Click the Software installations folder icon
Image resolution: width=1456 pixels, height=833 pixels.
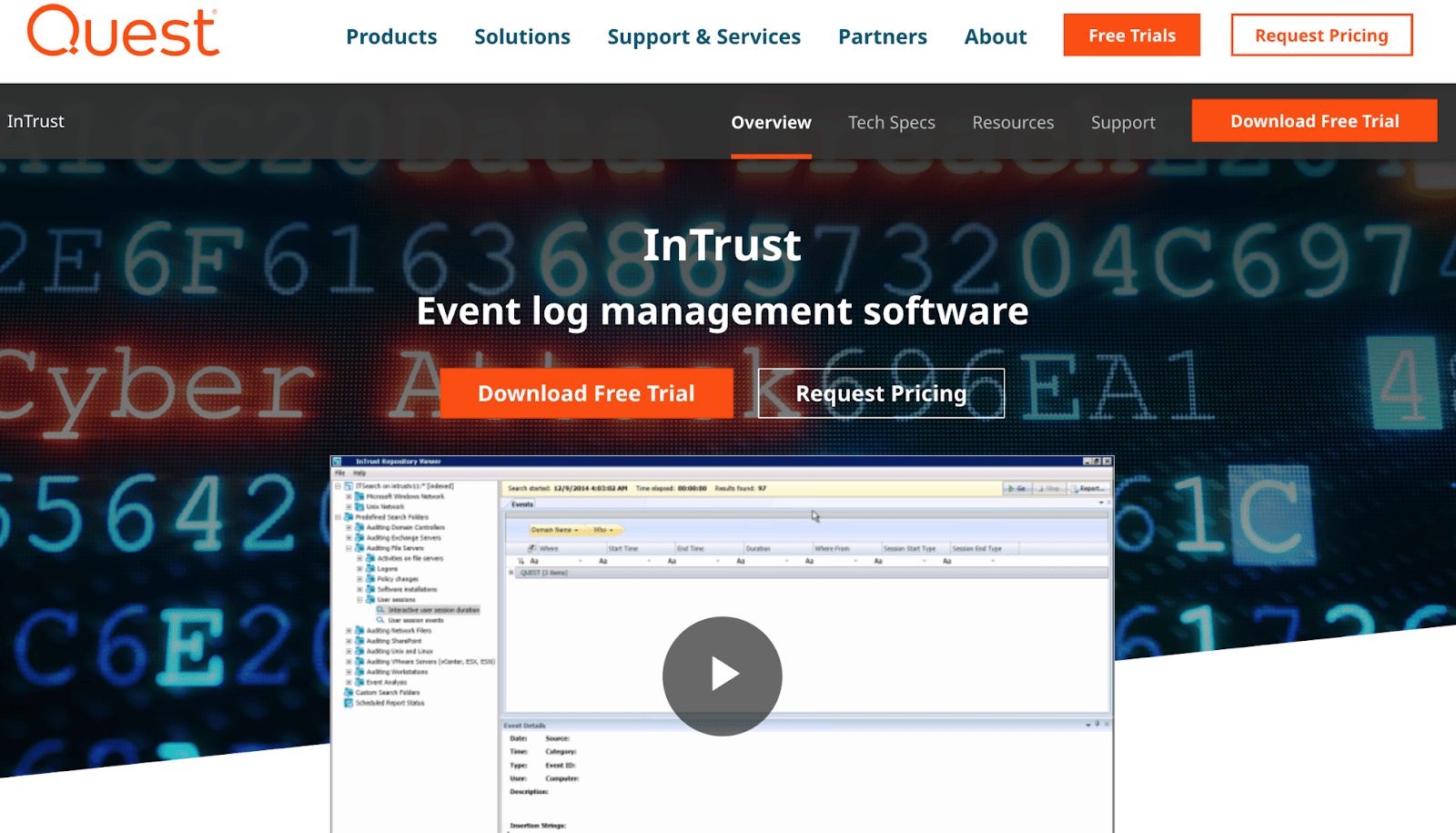point(370,589)
